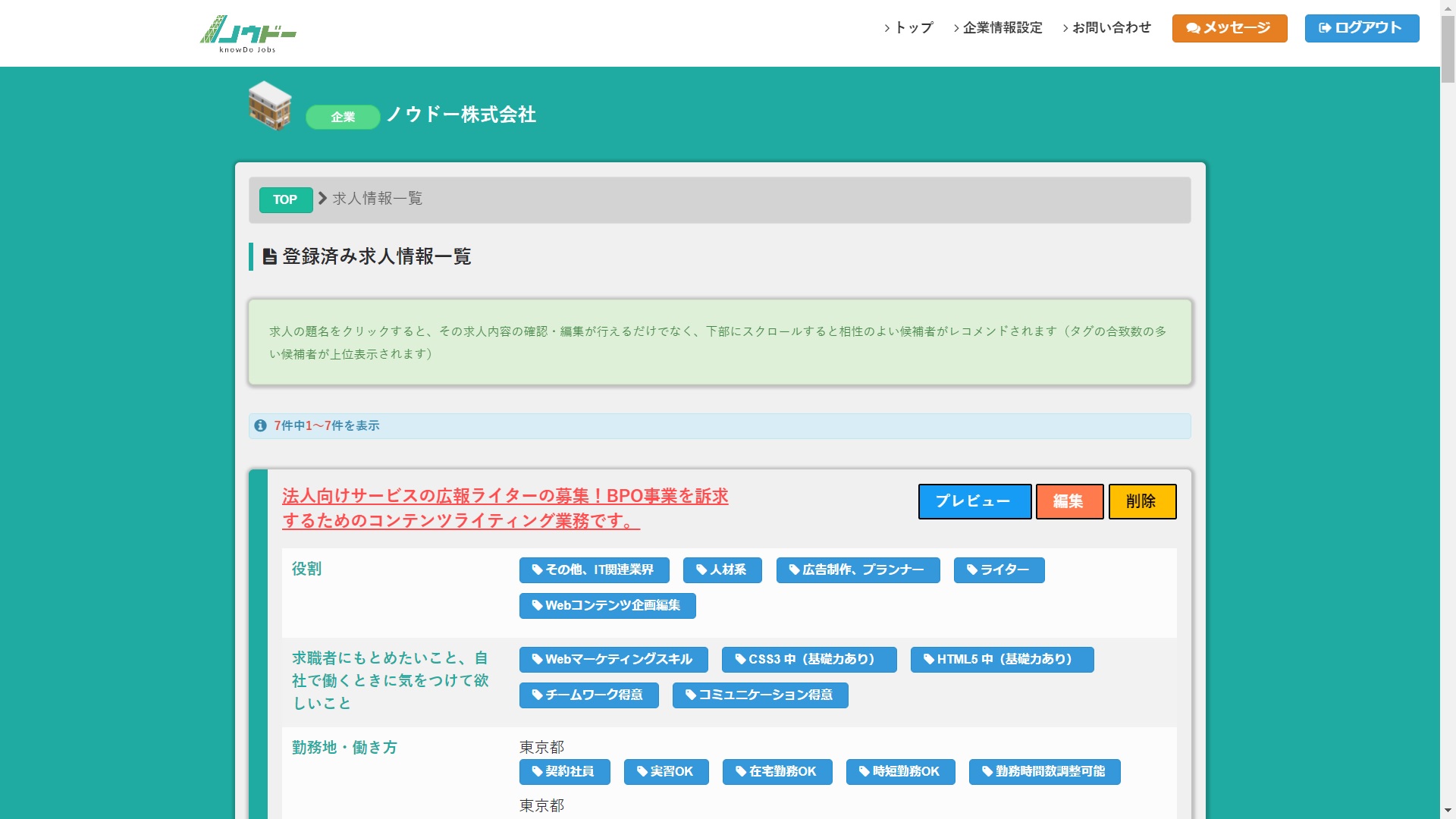Click the green 企業 badge
Viewport: 1456px width, 819px height.
[343, 117]
